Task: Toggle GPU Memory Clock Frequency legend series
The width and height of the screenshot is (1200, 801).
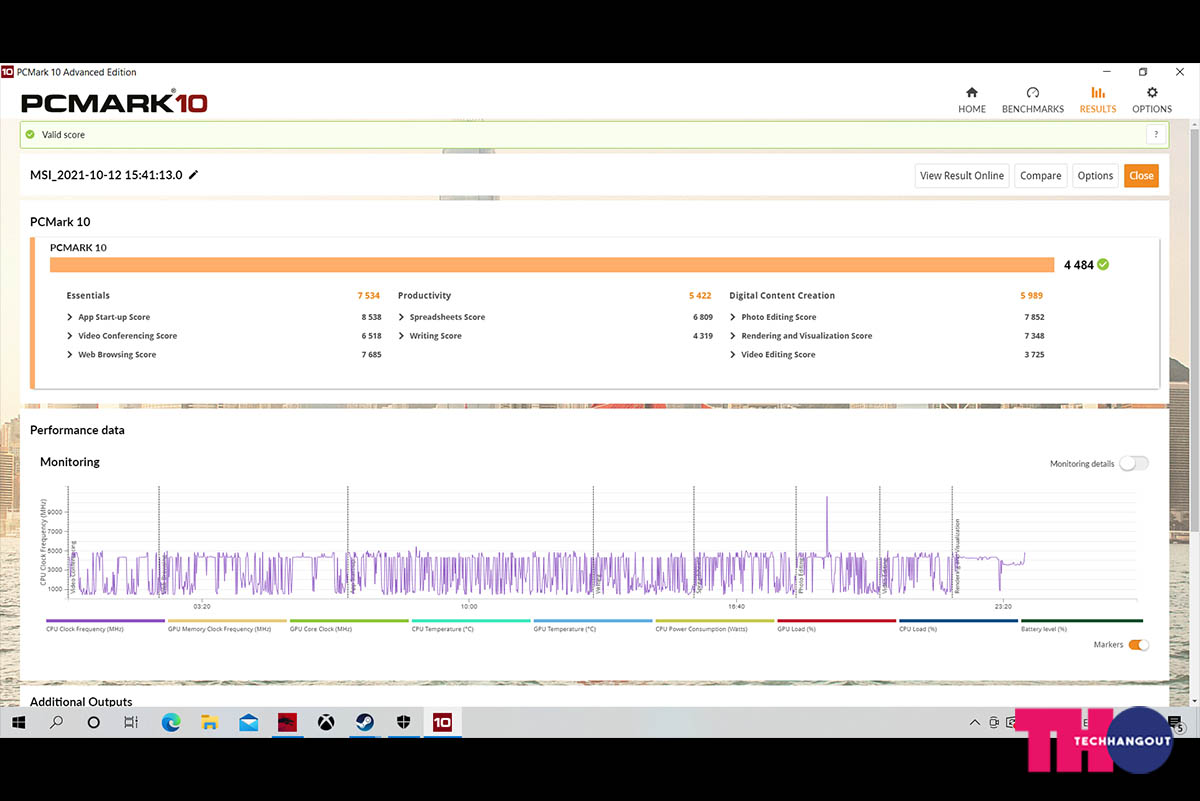Action: coord(228,625)
